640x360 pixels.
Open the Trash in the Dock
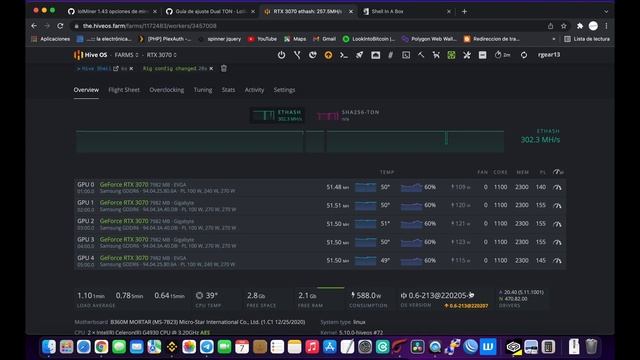591,347
